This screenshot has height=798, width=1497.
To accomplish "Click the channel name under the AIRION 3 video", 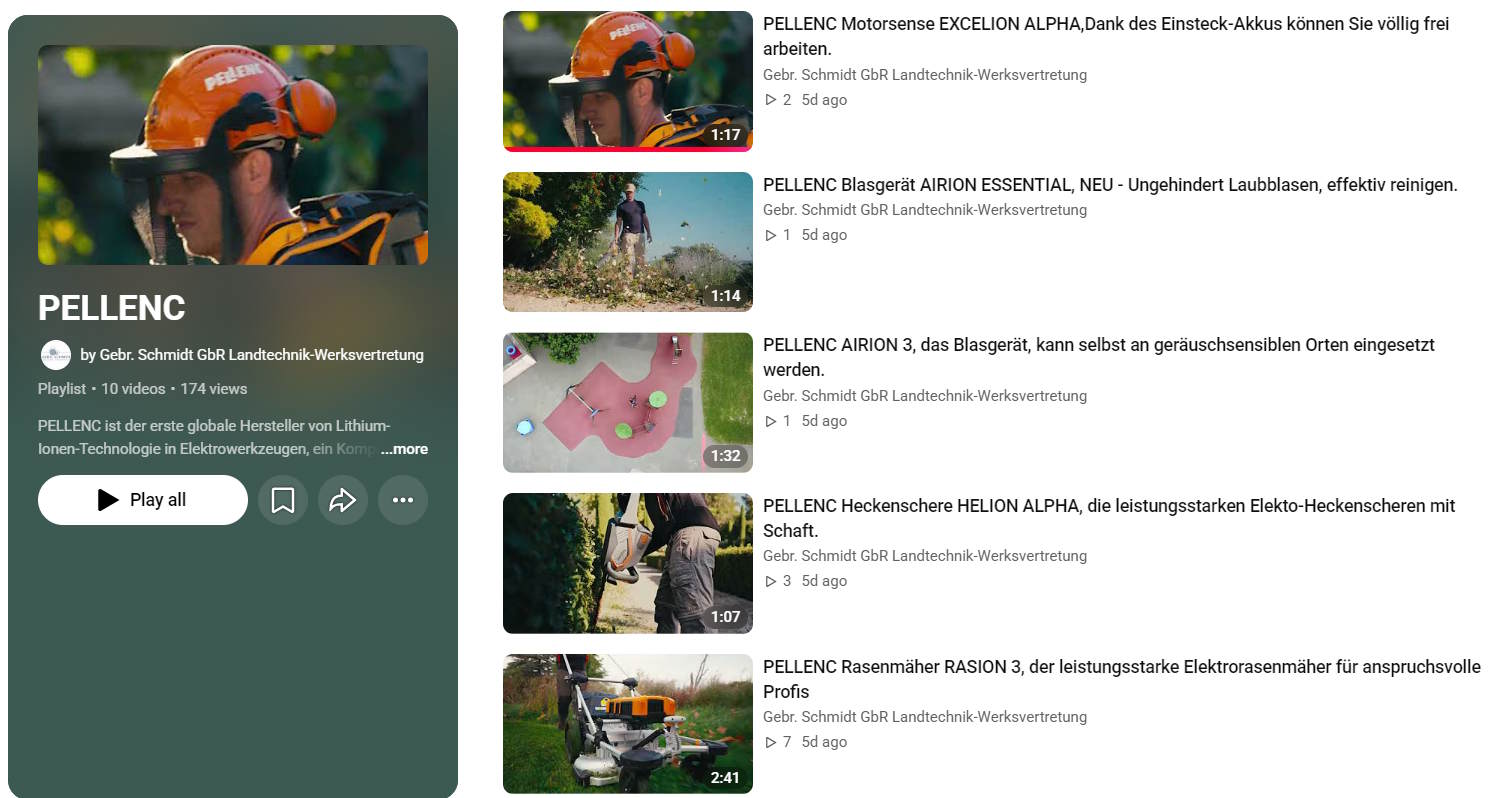I will tap(925, 396).
